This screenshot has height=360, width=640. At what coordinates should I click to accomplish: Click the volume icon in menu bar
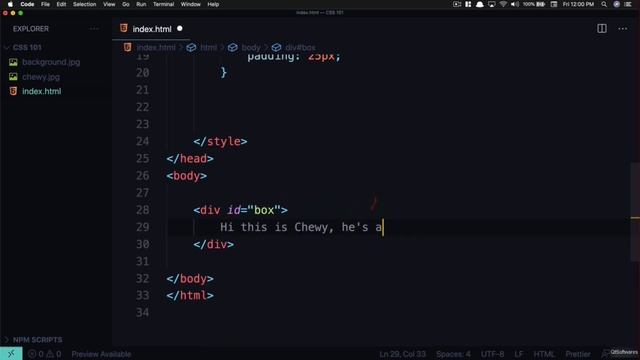click(515, 4)
